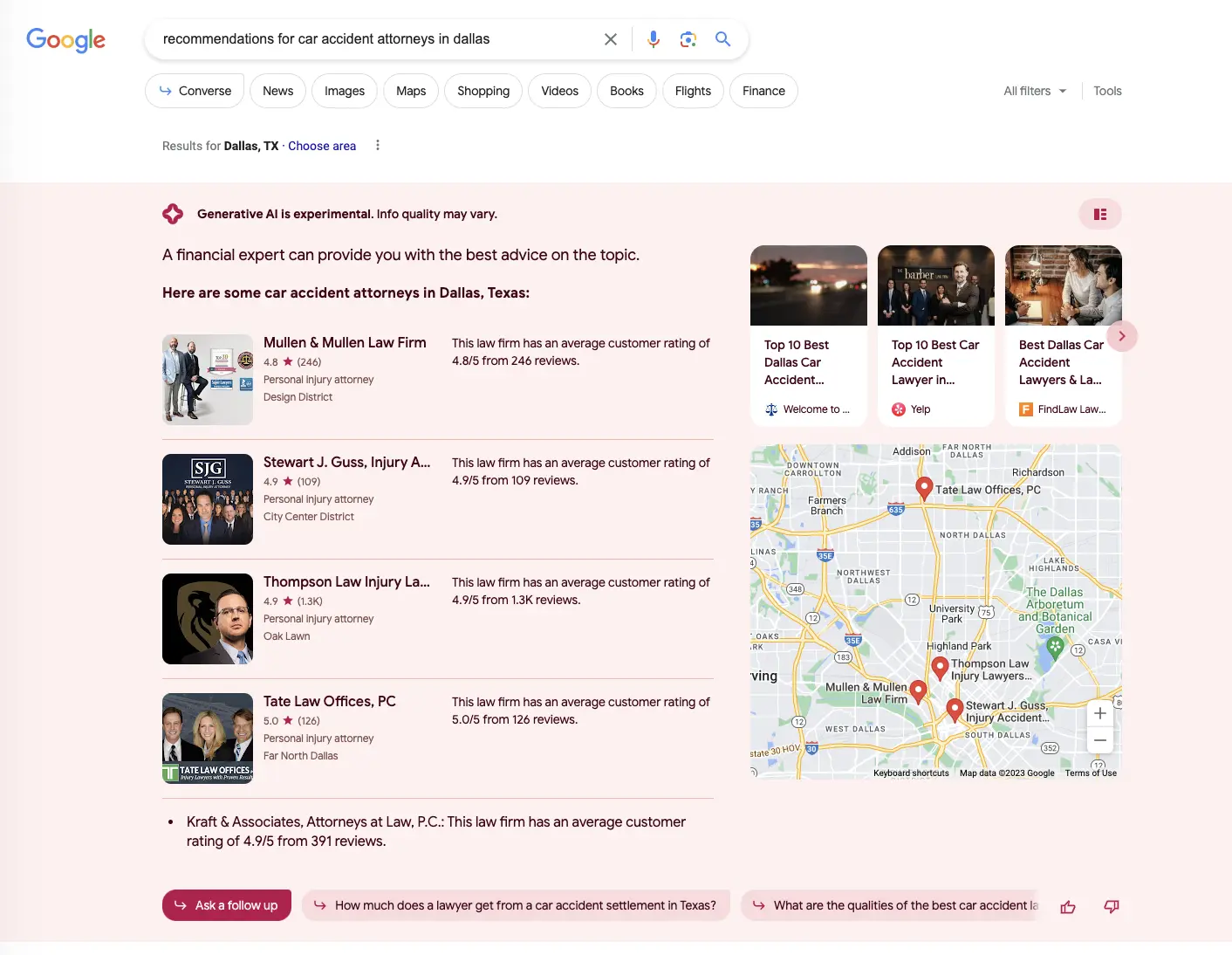Switch to the Flights tab

[x=693, y=91]
